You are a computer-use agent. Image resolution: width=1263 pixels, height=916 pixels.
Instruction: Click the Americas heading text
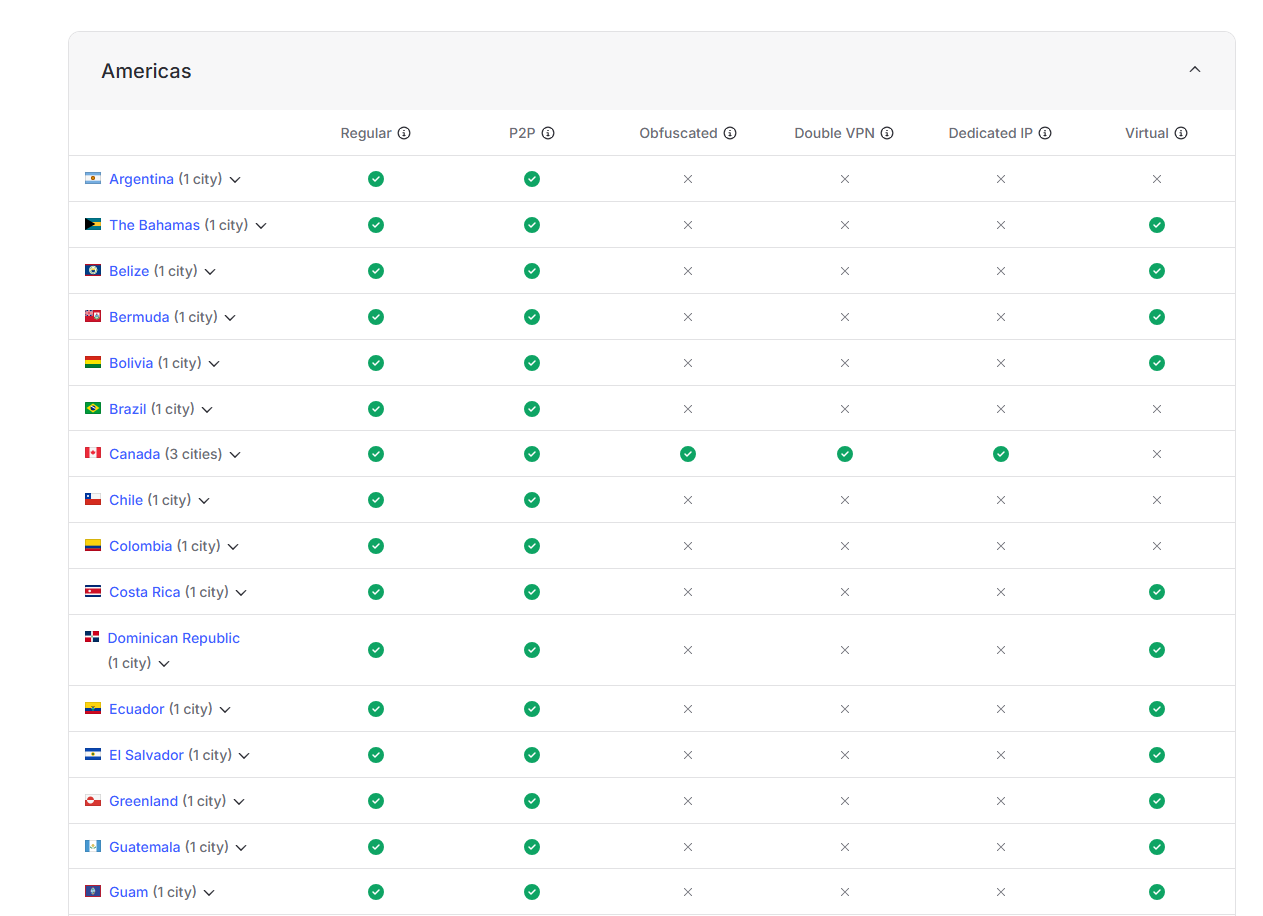(x=146, y=71)
